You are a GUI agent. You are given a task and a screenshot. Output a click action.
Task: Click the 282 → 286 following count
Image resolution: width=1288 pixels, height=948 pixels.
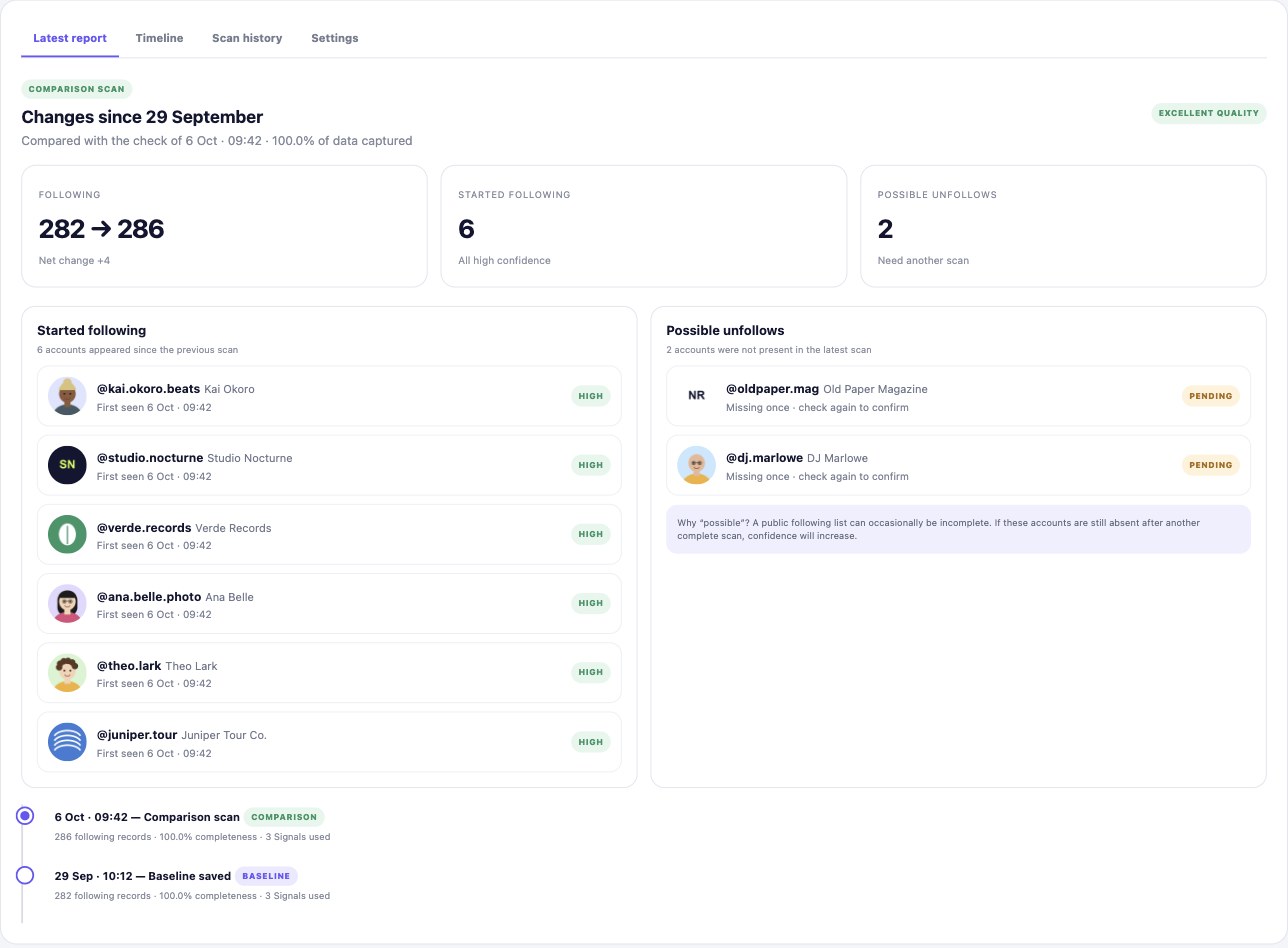(101, 229)
